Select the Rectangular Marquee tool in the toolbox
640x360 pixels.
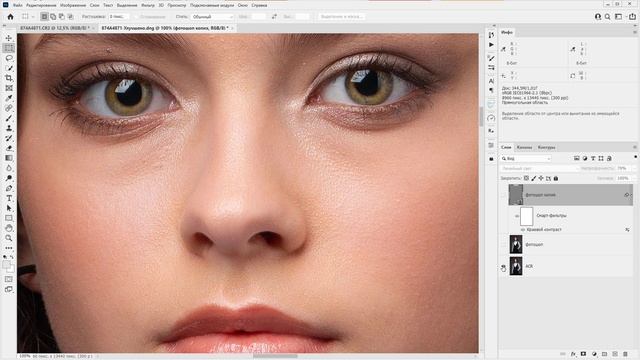pos(9,48)
